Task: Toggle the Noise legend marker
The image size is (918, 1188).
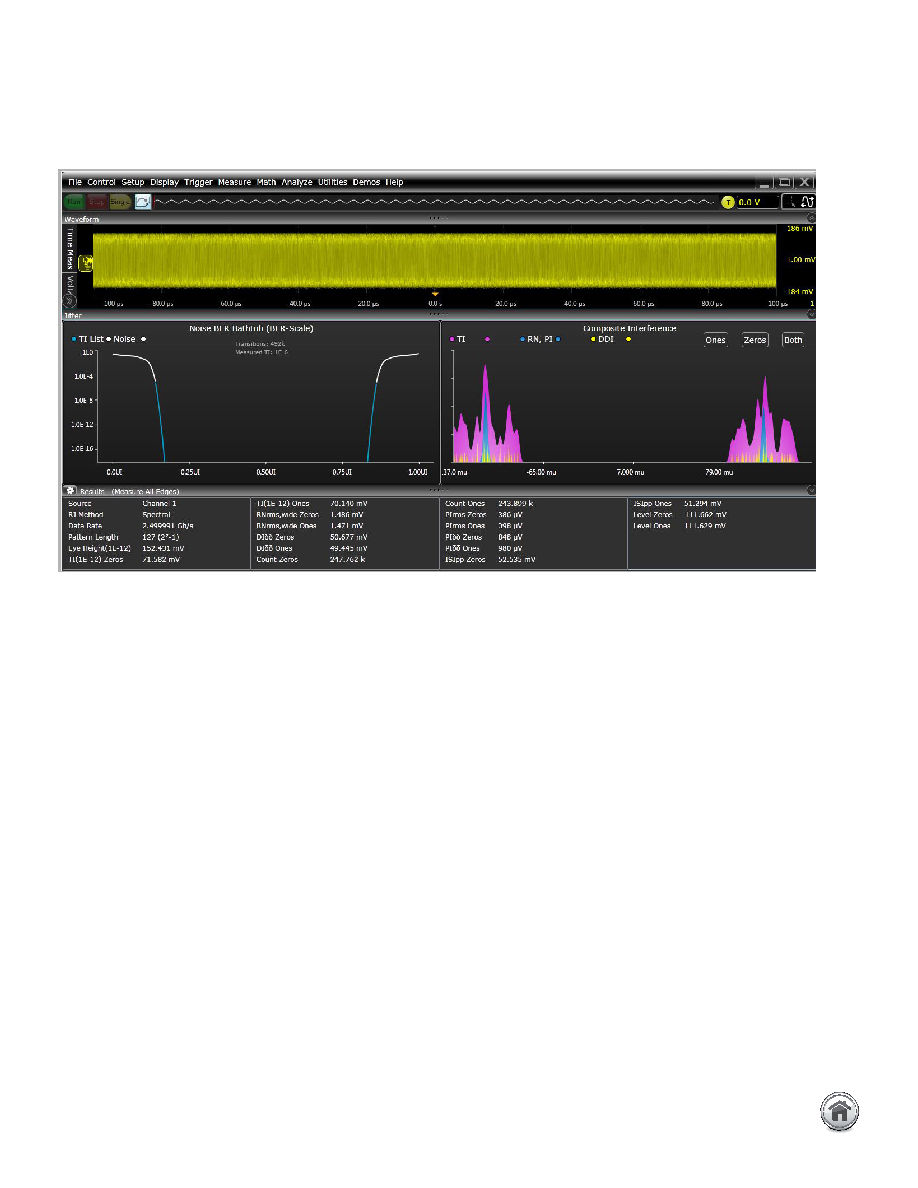Action: point(109,339)
